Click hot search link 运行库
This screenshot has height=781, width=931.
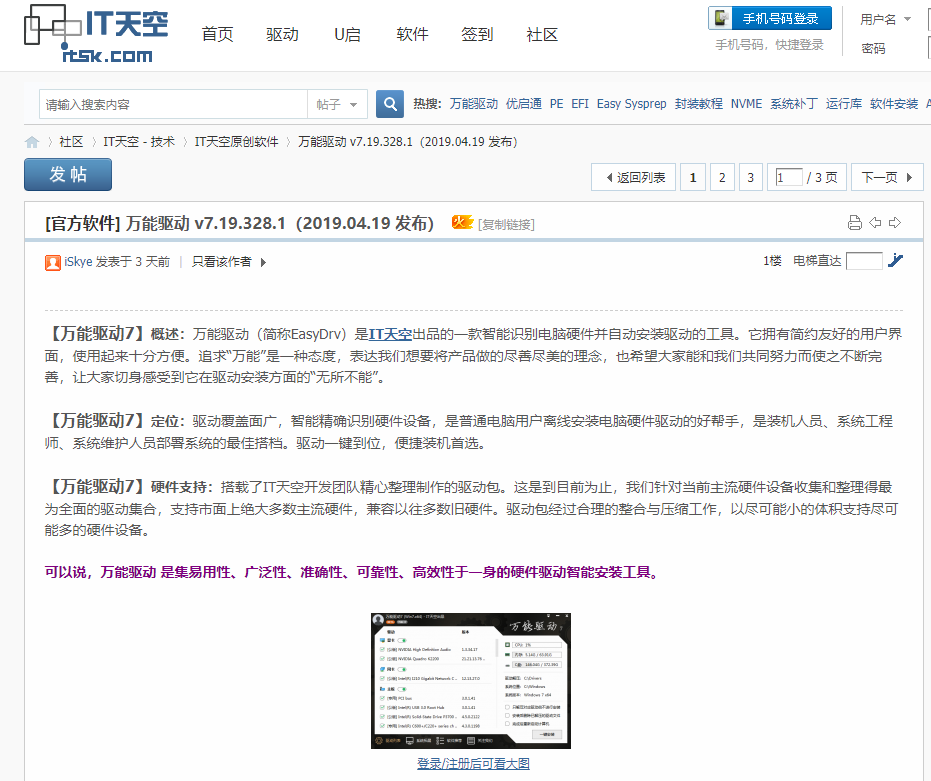(x=844, y=104)
